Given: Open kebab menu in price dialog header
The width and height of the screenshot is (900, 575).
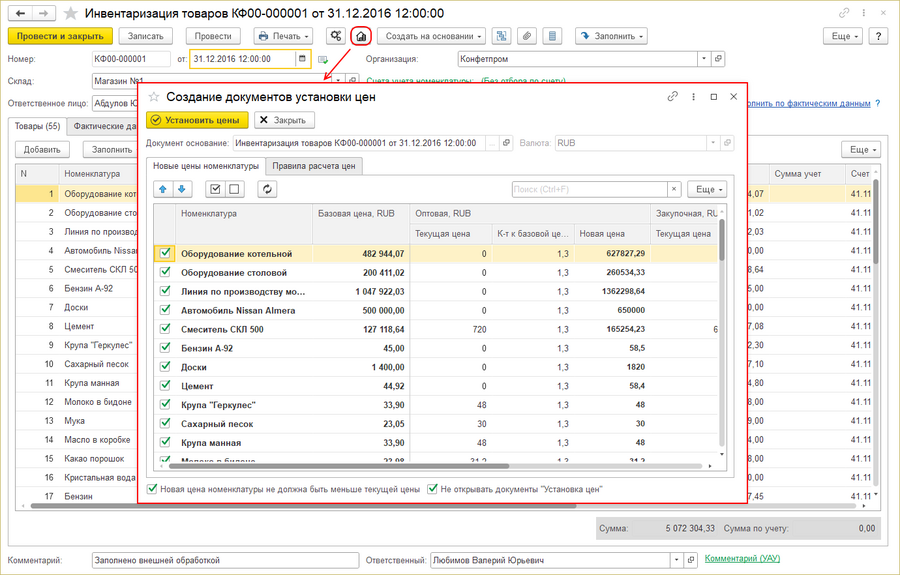Looking at the screenshot, I should pos(693,97).
